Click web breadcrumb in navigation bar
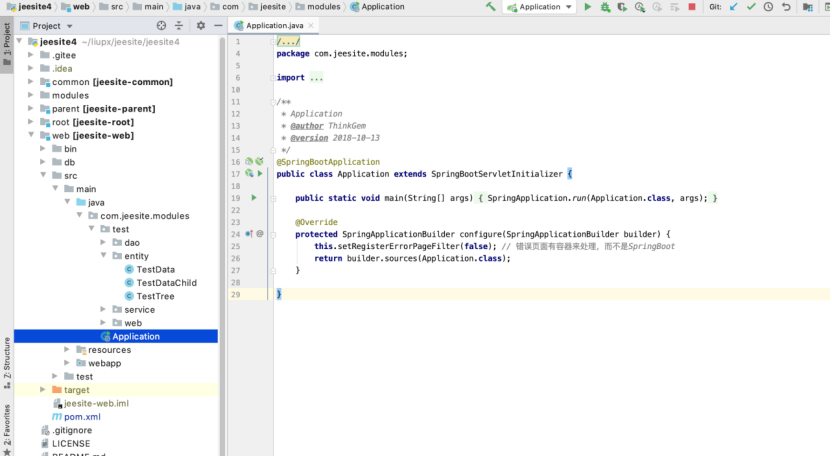This screenshot has height=458, width=832. pyautogui.click(x=75, y=7)
